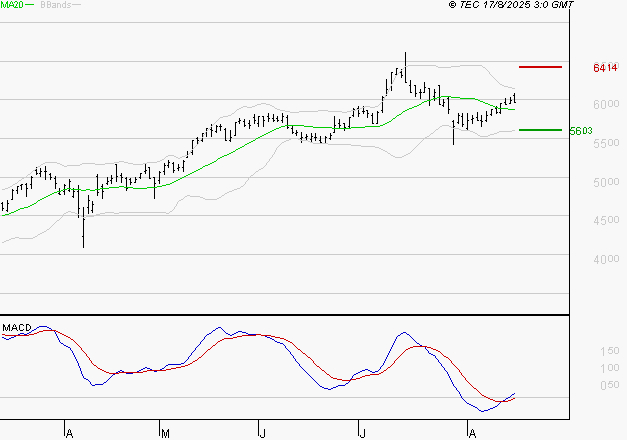Click the first A month marker on the time axis
The height and width of the screenshot is (440, 627).
coord(69,432)
